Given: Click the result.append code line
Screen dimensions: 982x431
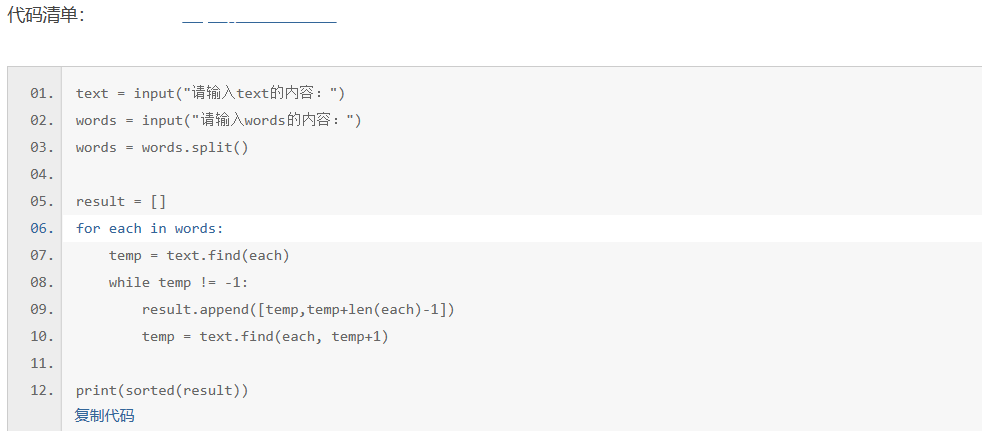Looking at the screenshot, I should (298, 310).
